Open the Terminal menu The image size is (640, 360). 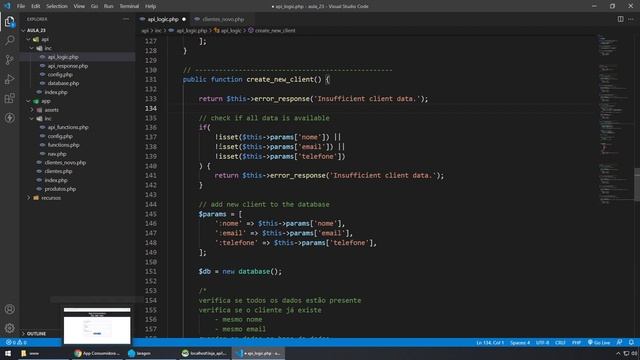[129, 6]
